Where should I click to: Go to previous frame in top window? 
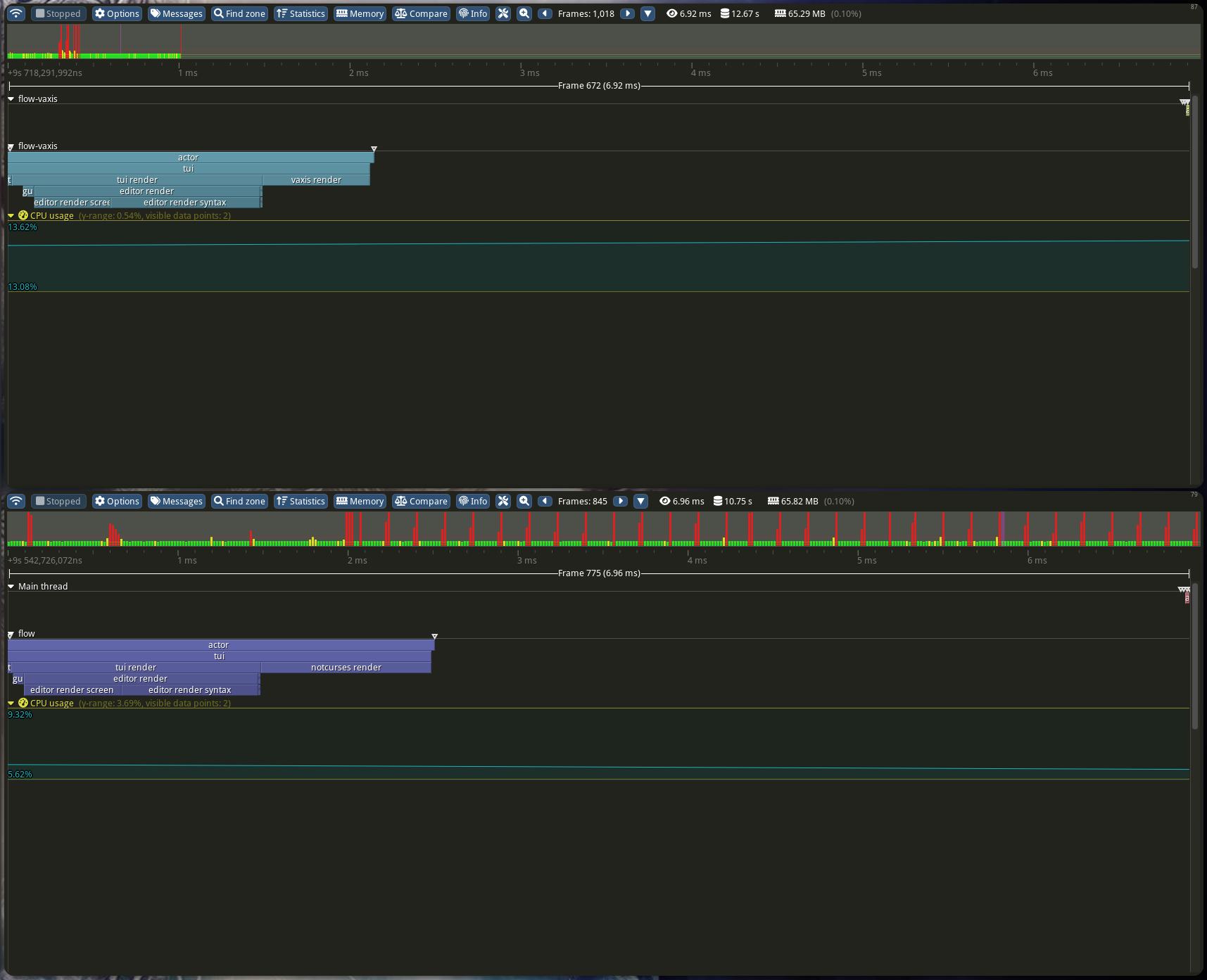pos(545,13)
